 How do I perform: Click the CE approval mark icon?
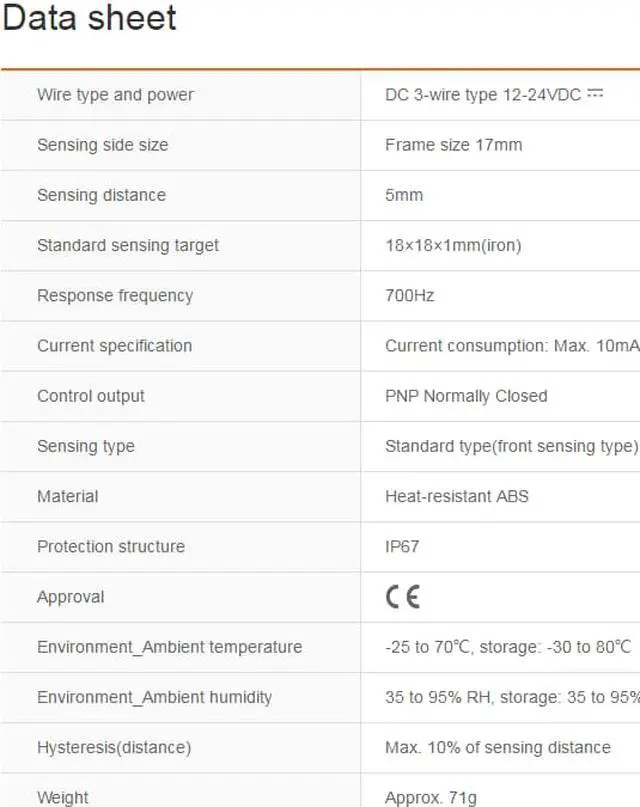coord(402,597)
